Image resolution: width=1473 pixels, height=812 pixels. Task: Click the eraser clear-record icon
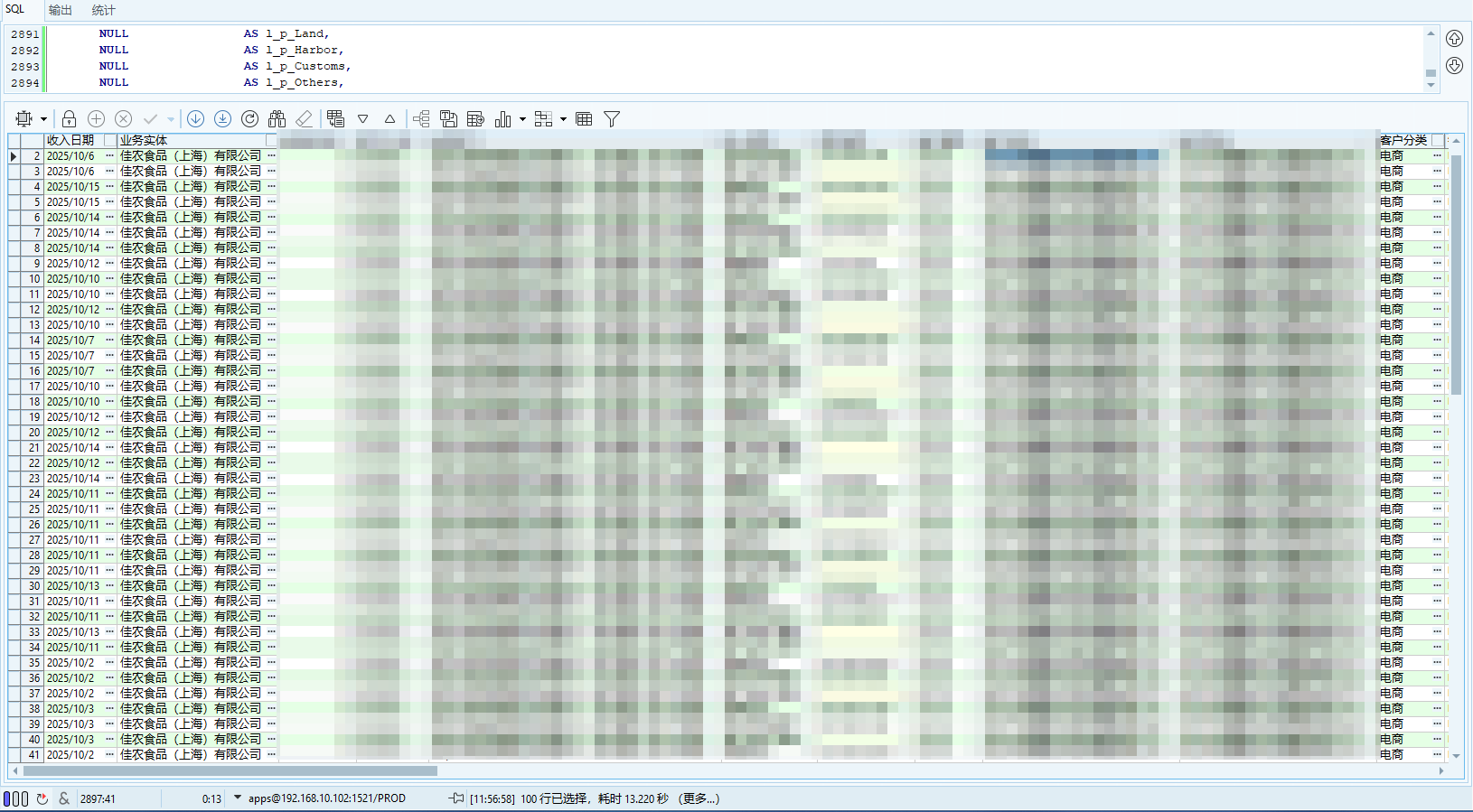click(x=305, y=119)
